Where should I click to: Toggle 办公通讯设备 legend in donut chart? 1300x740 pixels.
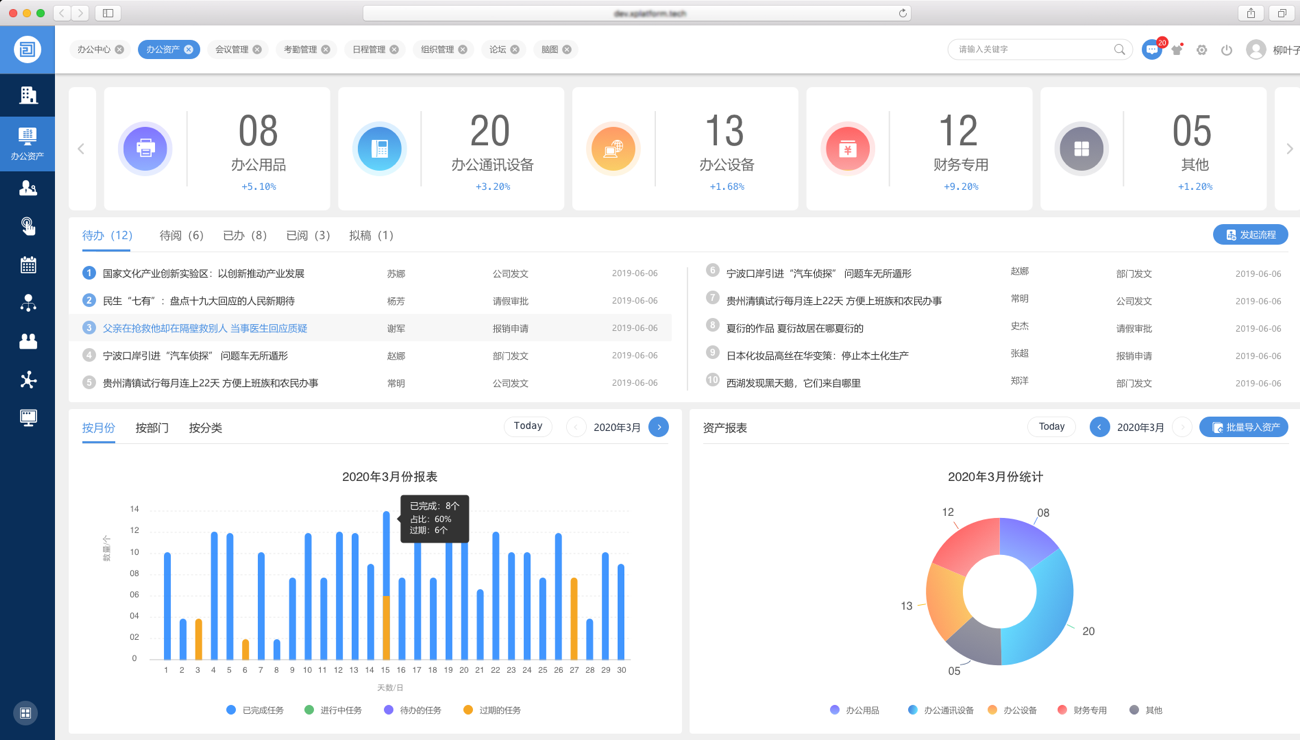click(940, 710)
